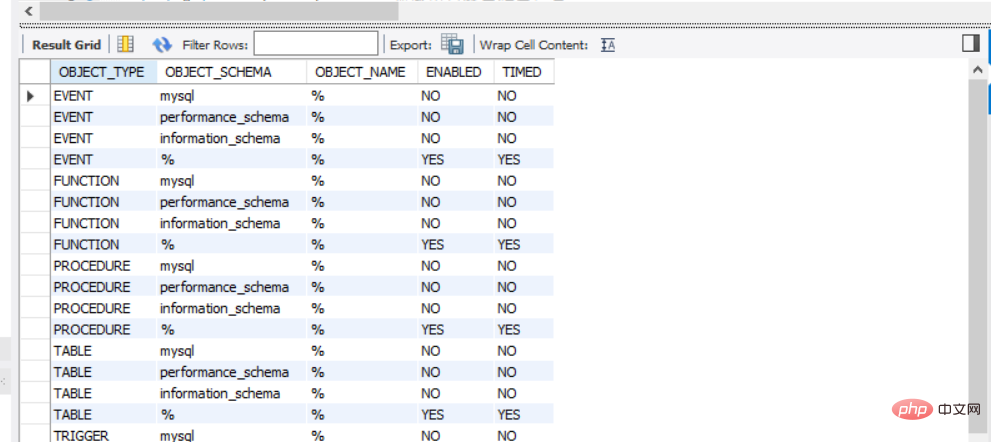
Task: Select the current row indicator arrow
Action: coord(30,96)
